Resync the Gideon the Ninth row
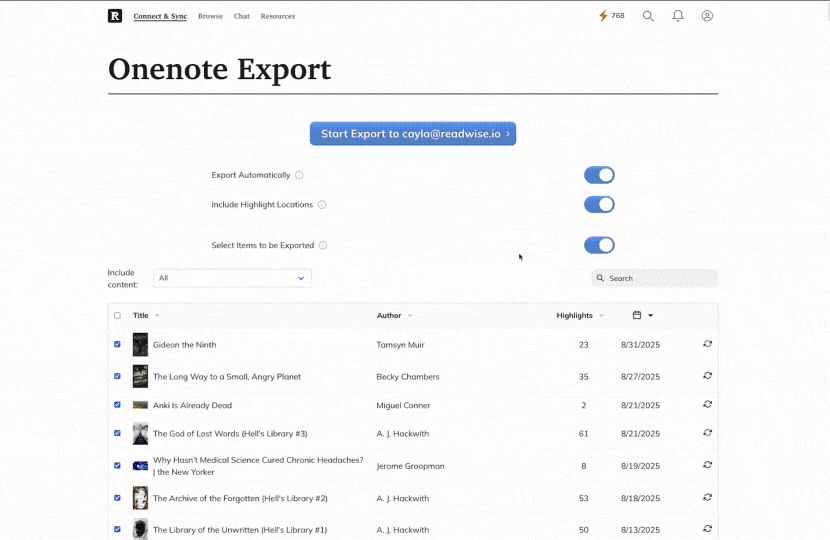This screenshot has width=830, height=540. coord(707,344)
